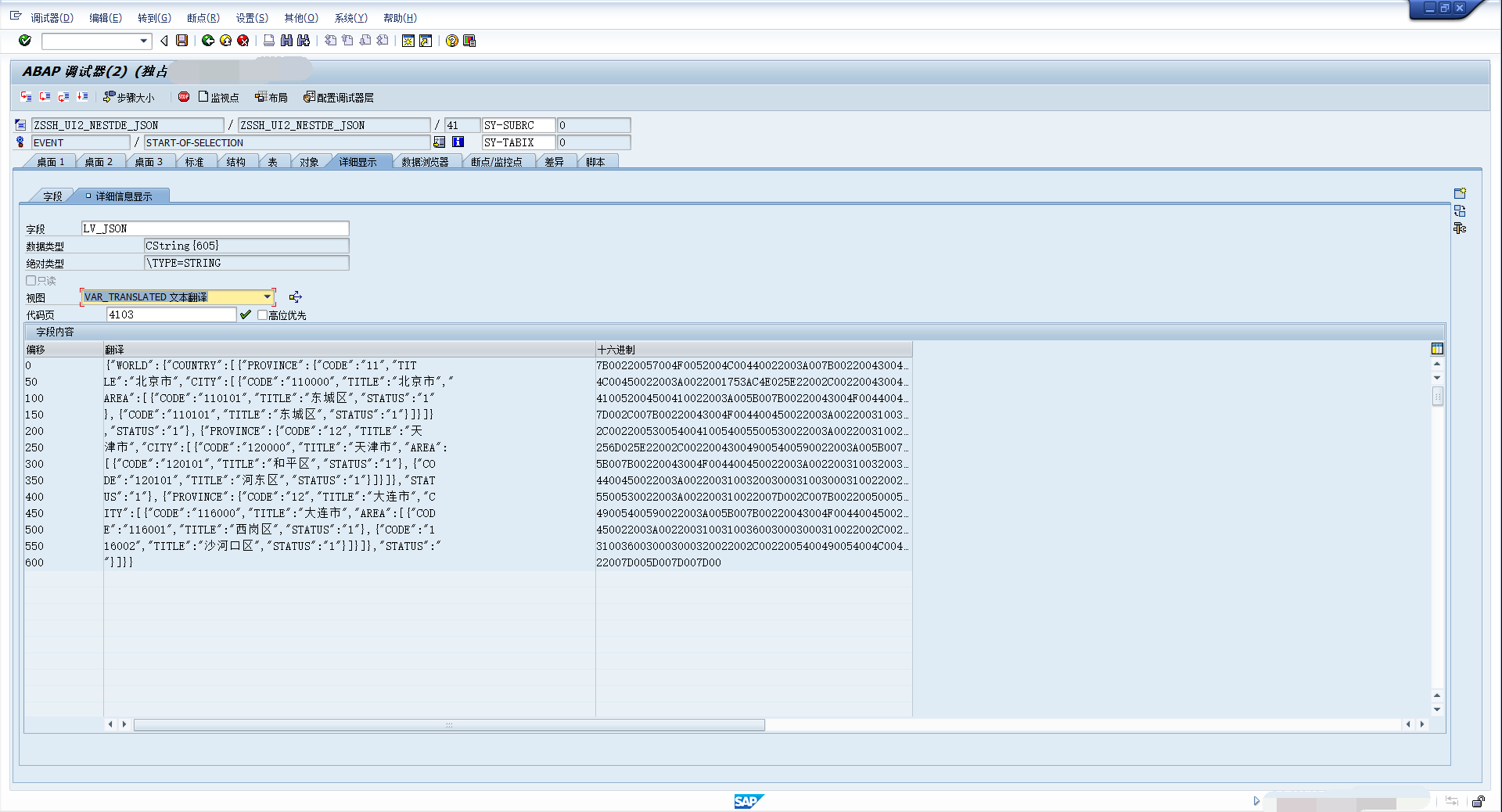Switch to the 结构 tab
The height and width of the screenshot is (812, 1502).
pyautogui.click(x=235, y=162)
